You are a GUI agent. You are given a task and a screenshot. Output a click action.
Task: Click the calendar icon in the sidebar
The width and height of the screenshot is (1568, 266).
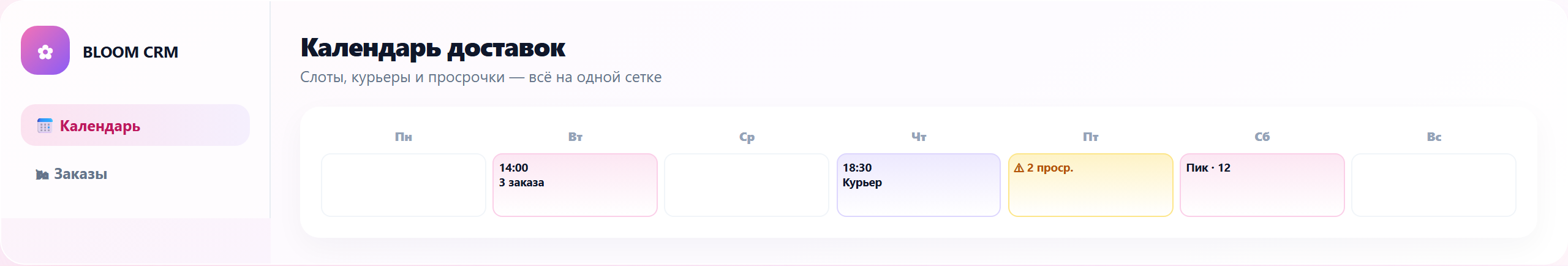coord(45,126)
